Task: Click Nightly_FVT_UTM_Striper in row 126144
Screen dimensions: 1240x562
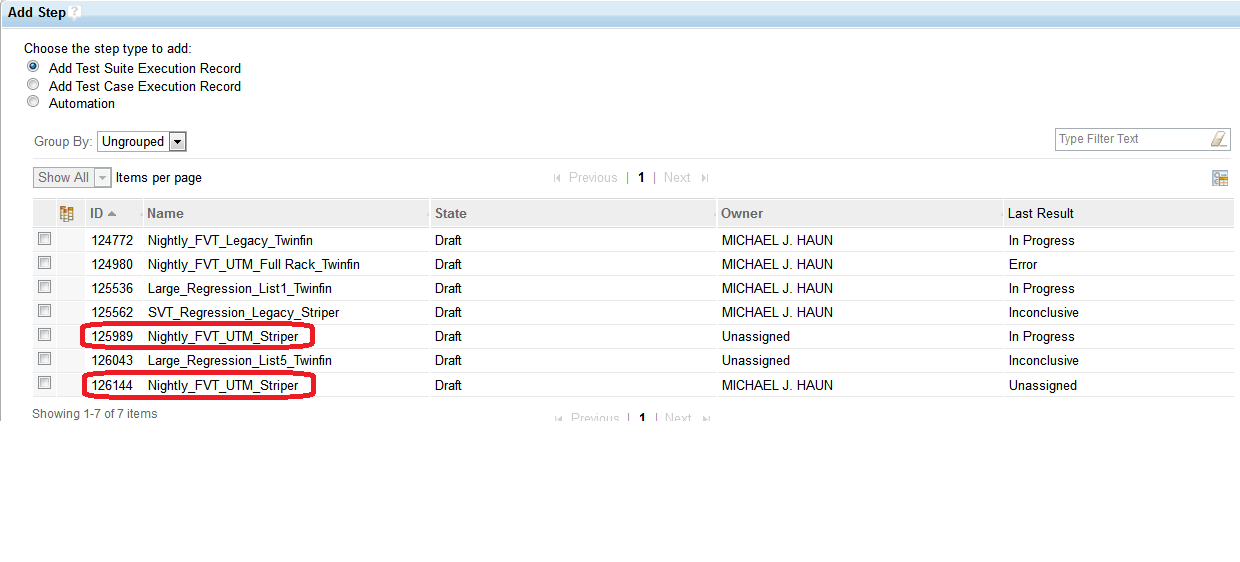Action: coord(223,385)
